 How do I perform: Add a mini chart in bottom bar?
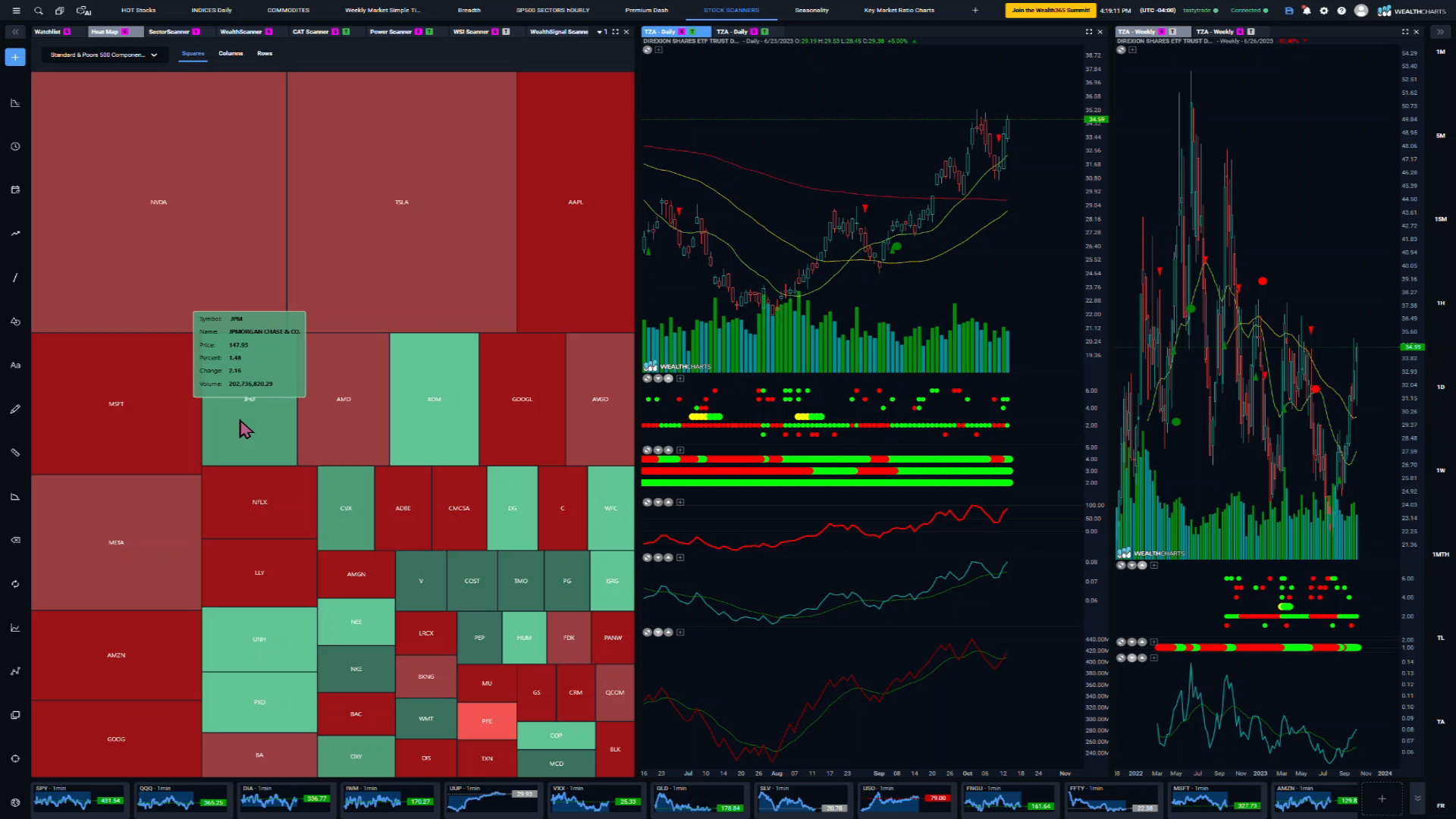[1382, 799]
